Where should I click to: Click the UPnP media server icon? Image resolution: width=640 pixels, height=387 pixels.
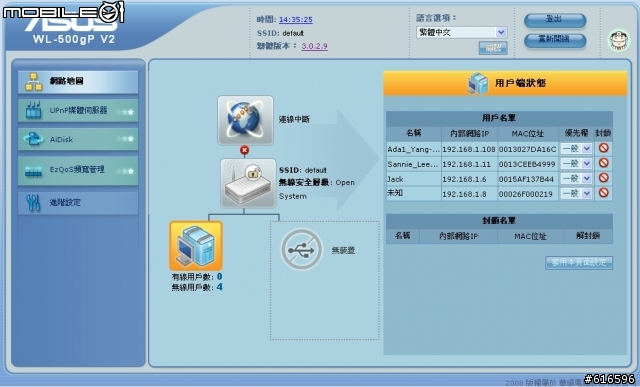[x=33, y=110]
